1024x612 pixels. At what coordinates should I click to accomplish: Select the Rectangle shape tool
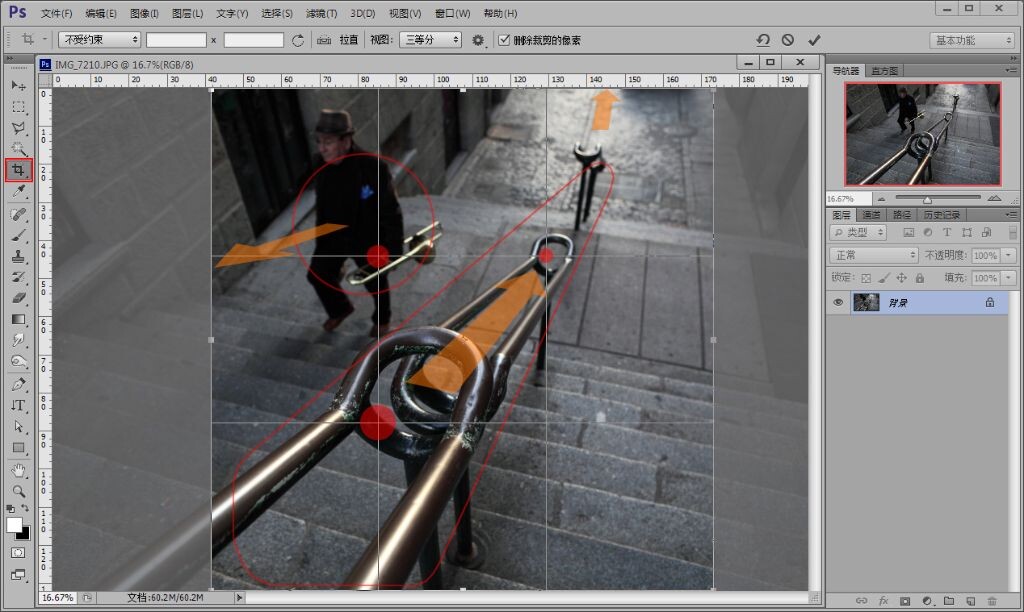tap(18, 447)
